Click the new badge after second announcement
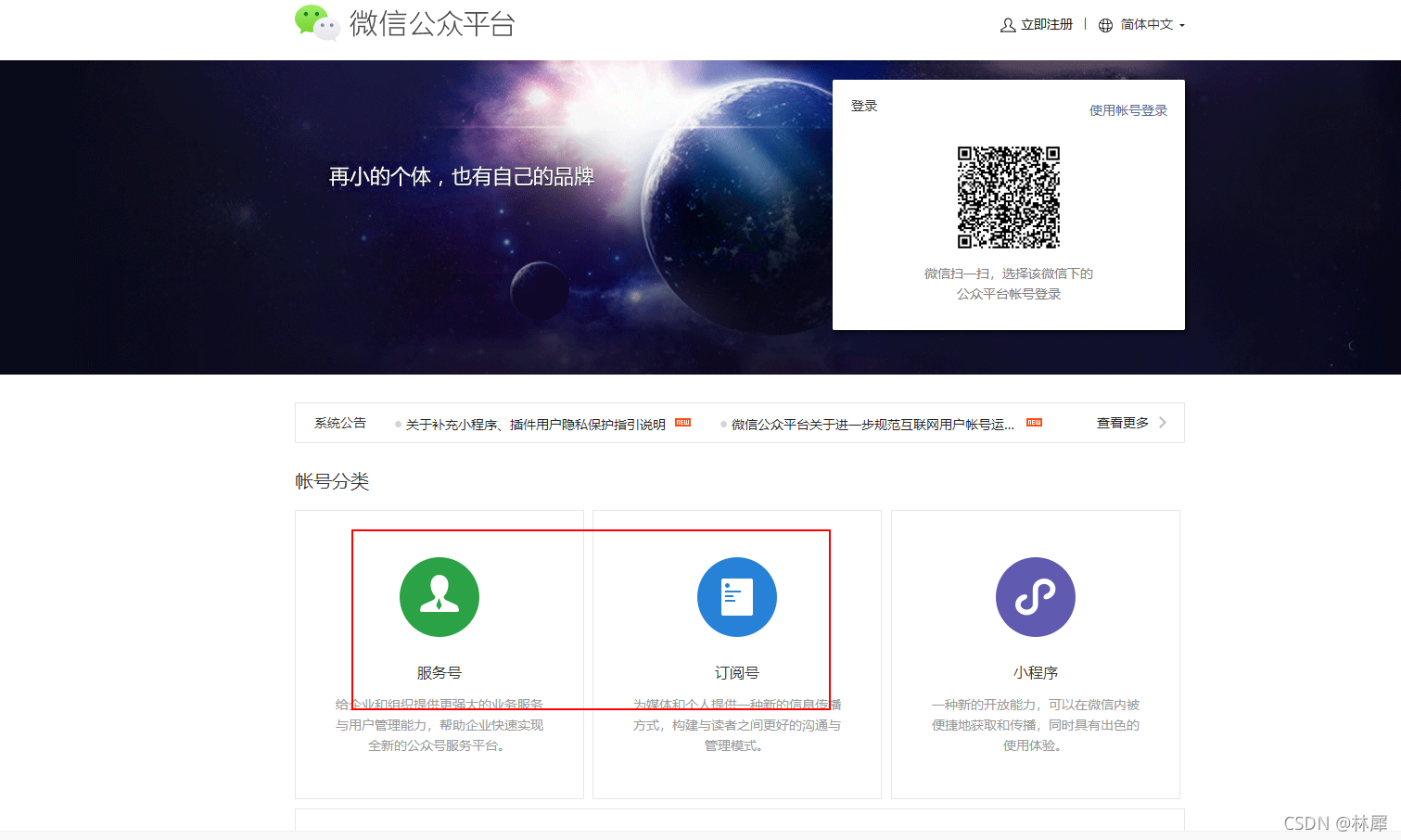Viewport: 1401px width, 840px height. (1034, 423)
